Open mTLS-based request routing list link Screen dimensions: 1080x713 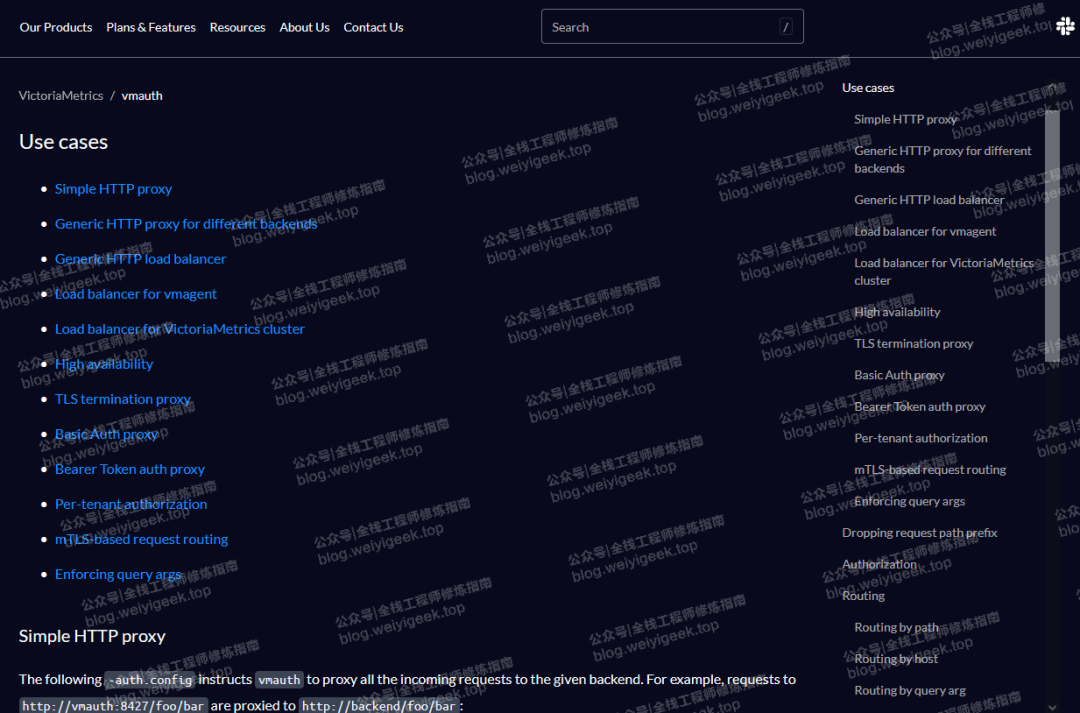click(x=141, y=539)
